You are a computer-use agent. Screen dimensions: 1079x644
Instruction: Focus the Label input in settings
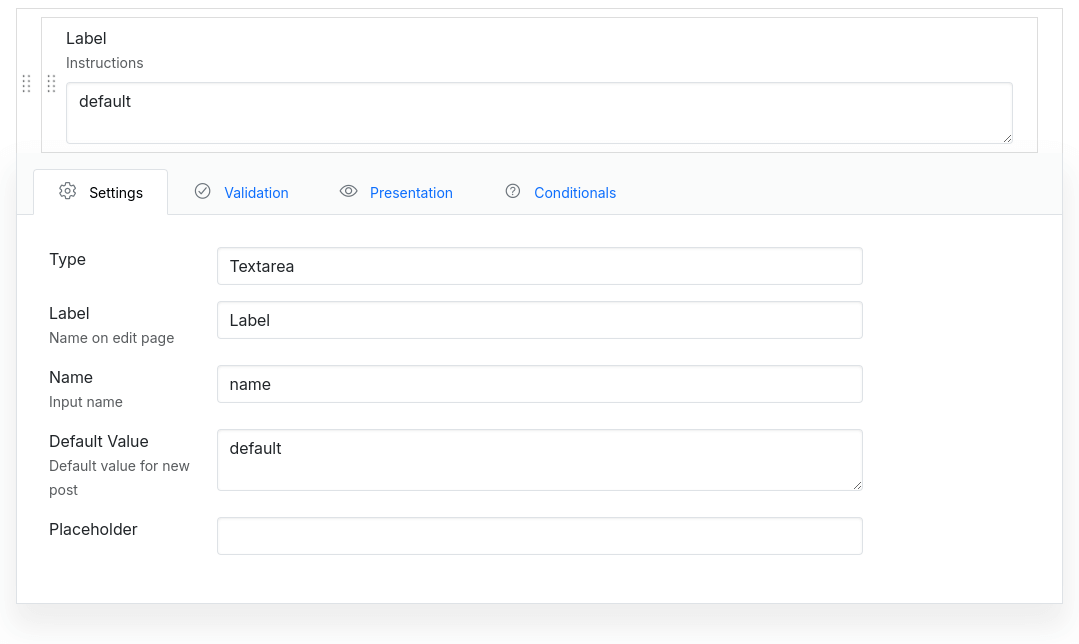(539, 320)
